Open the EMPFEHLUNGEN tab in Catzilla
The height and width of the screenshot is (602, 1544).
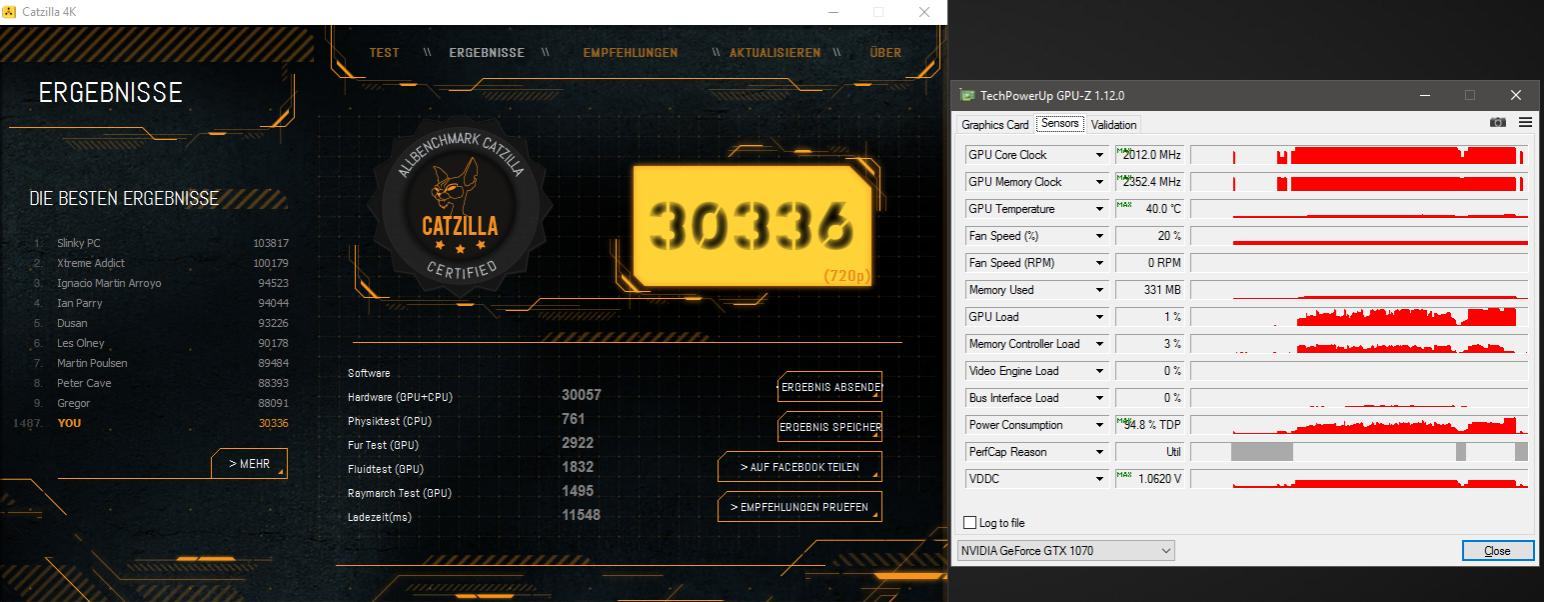tap(630, 53)
